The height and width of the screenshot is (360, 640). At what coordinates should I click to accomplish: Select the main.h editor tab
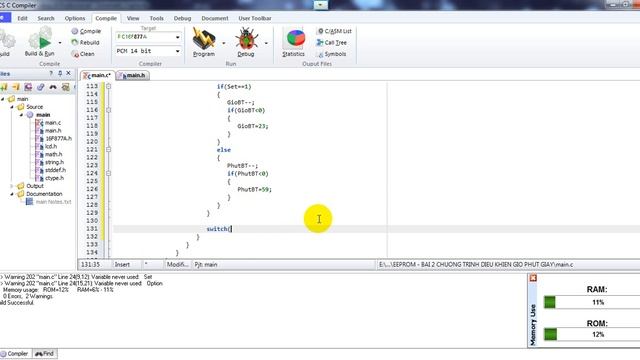[133, 75]
